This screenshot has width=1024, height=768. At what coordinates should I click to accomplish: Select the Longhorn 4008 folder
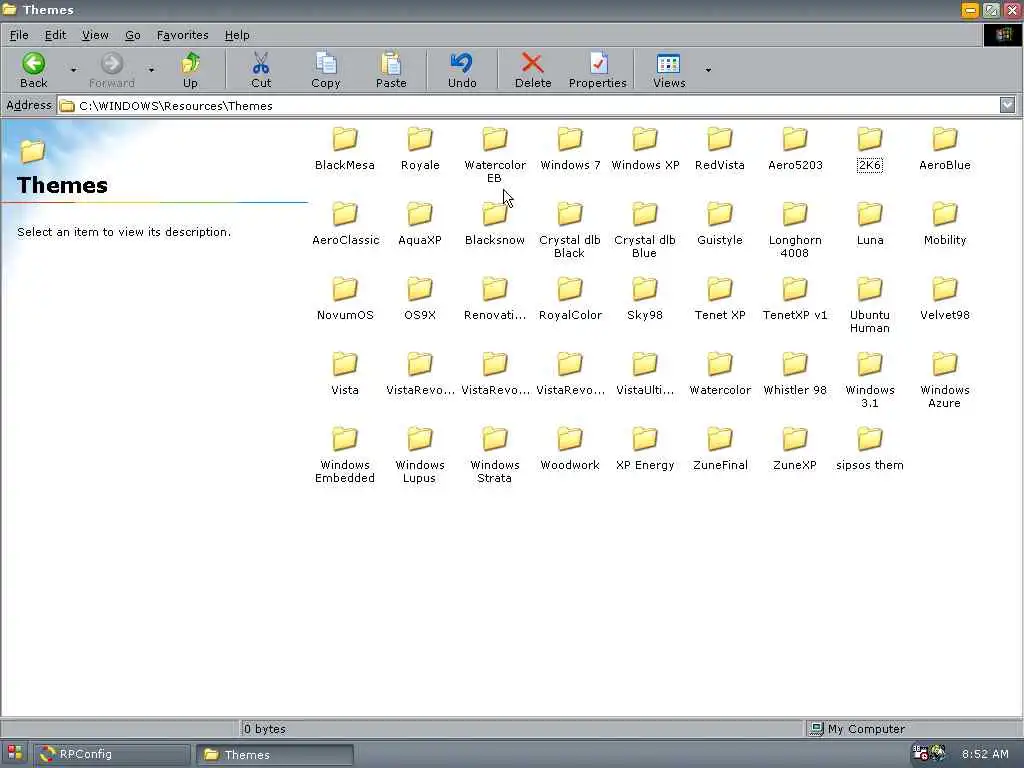(x=795, y=231)
